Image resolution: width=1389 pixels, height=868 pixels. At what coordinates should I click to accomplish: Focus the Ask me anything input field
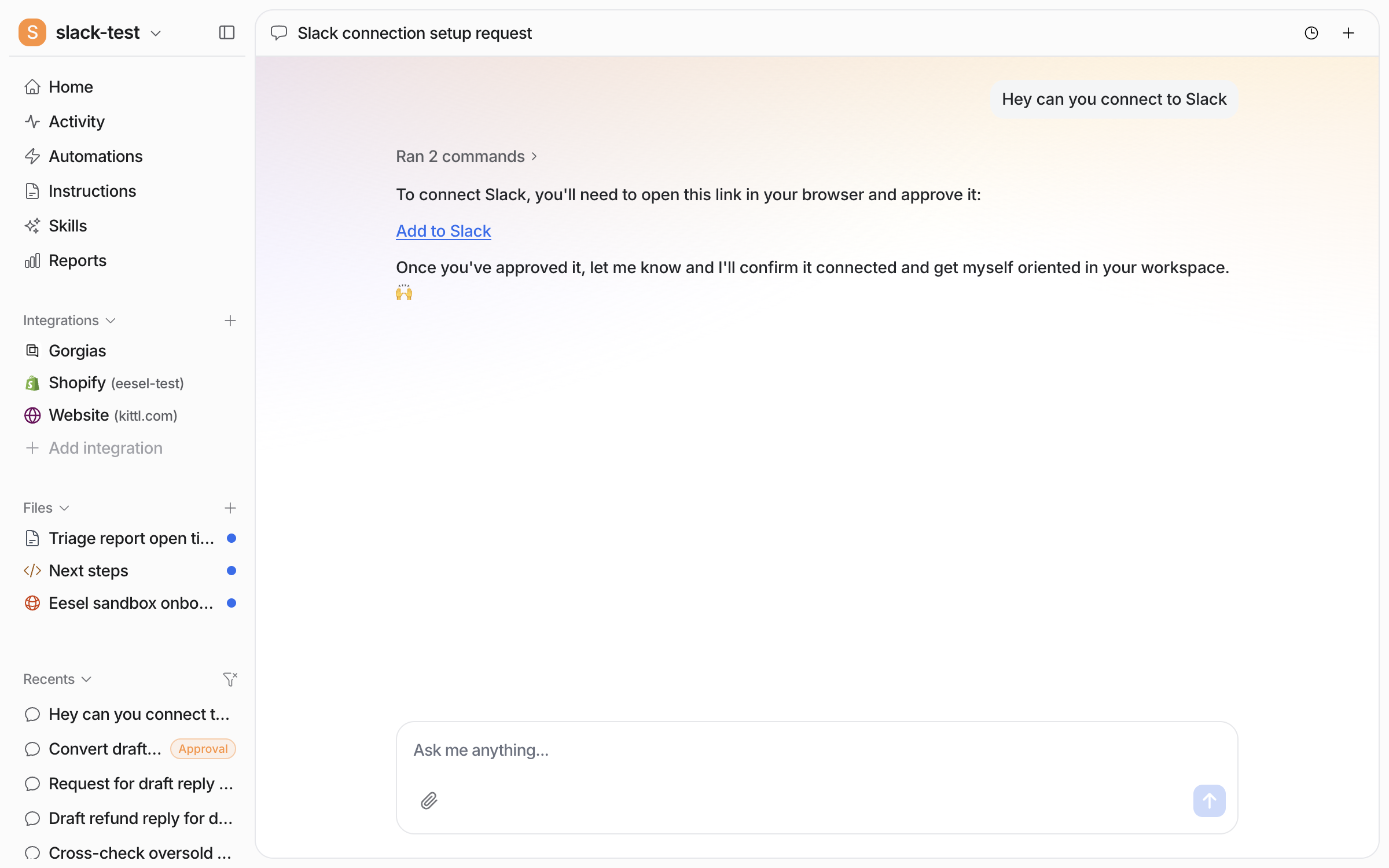817,750
